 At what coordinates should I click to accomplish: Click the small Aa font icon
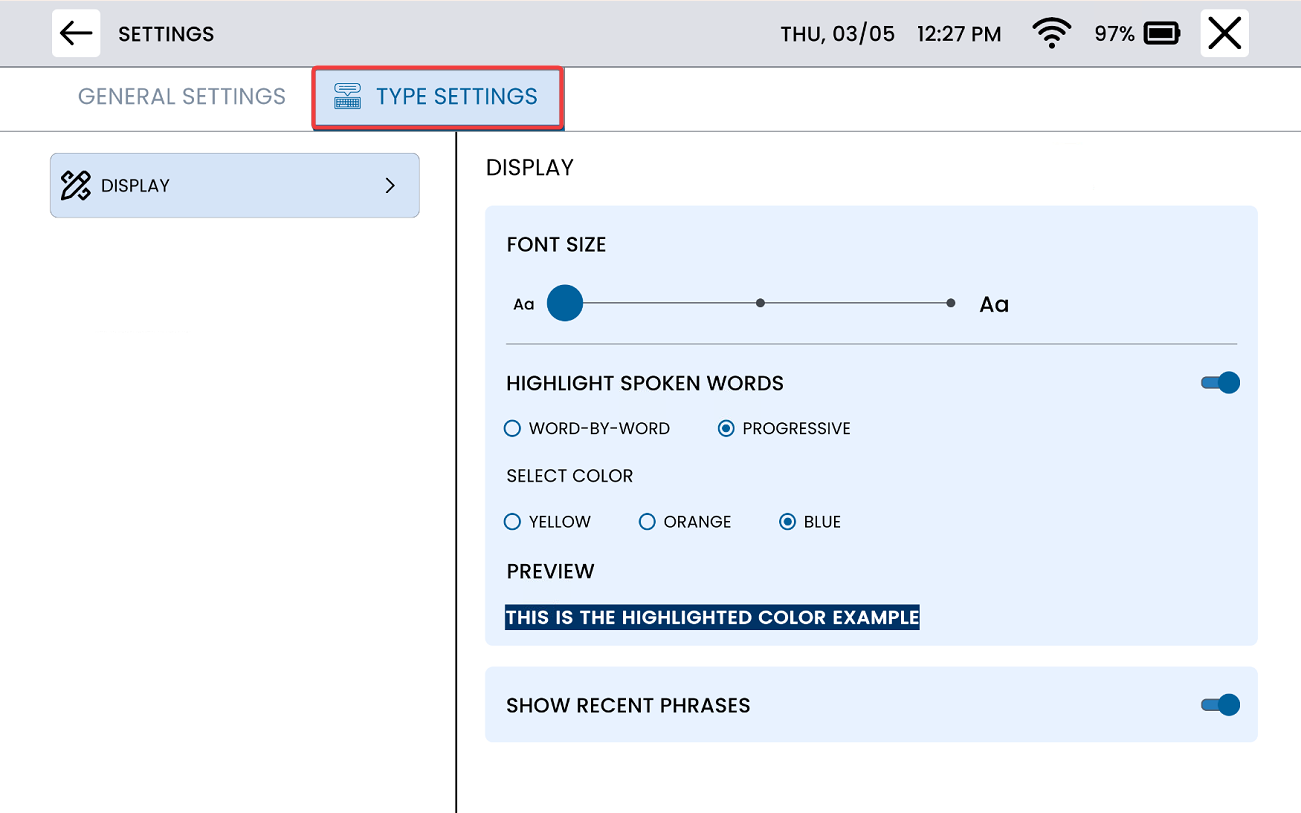click(x=524, y=304)
